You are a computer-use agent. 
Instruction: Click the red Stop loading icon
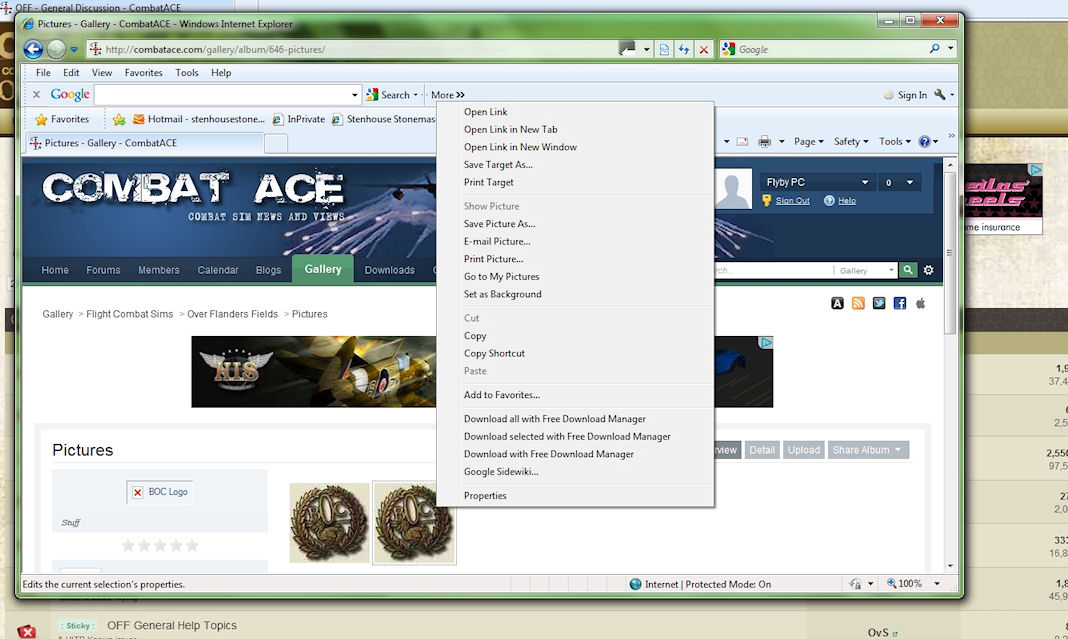(704, 49)
